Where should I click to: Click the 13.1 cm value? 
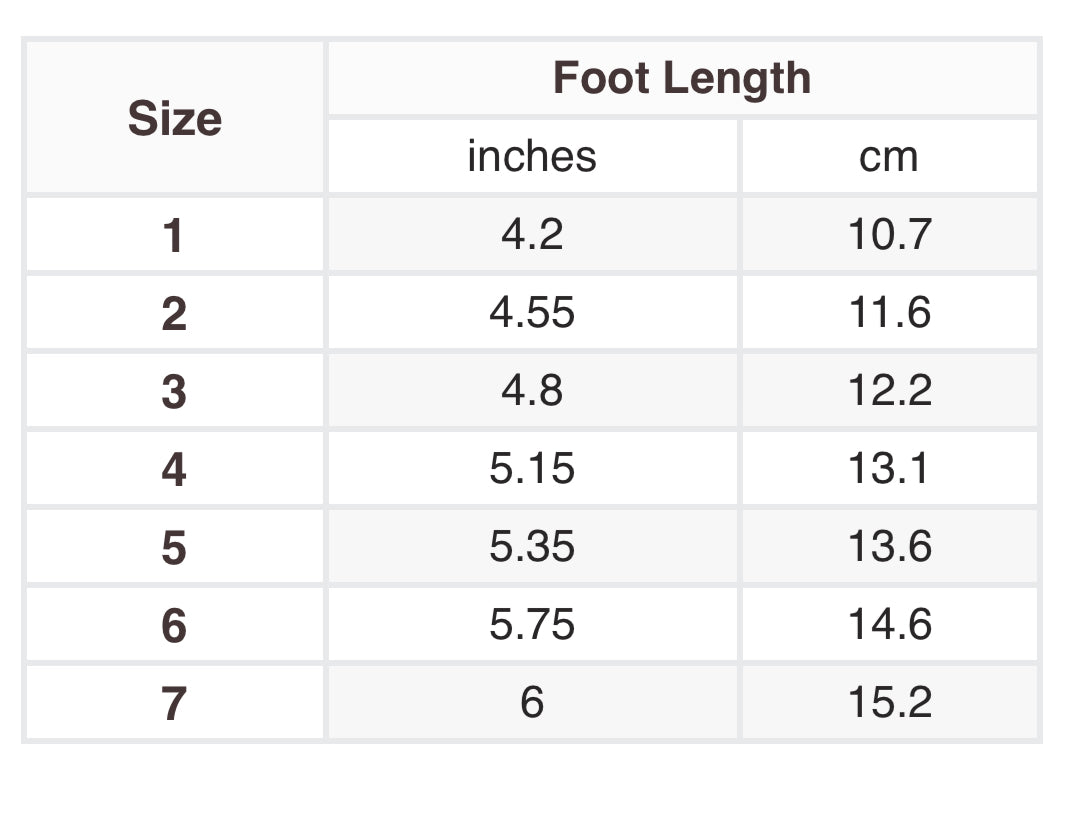point(889,469)
